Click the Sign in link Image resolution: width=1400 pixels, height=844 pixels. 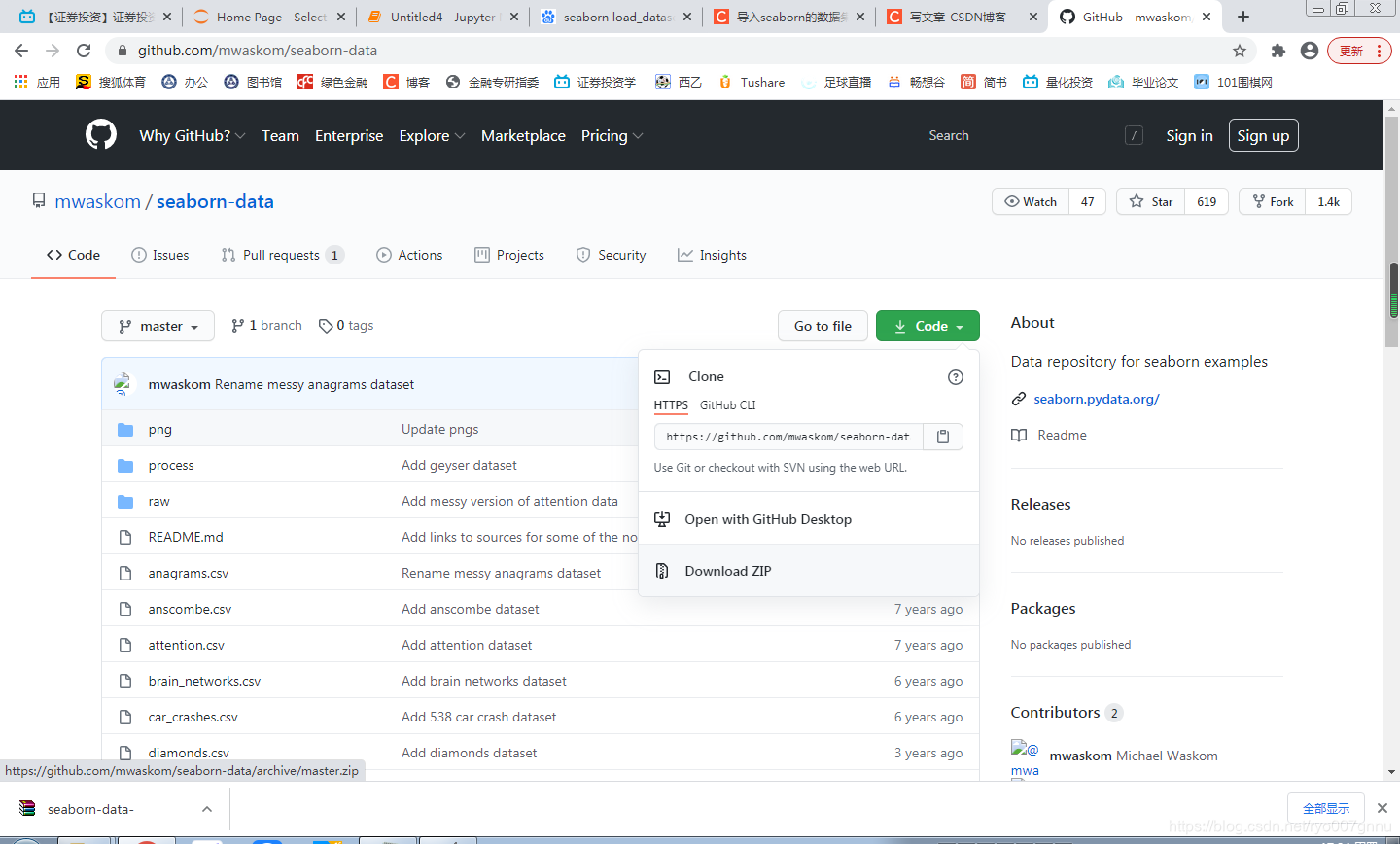1189,136
